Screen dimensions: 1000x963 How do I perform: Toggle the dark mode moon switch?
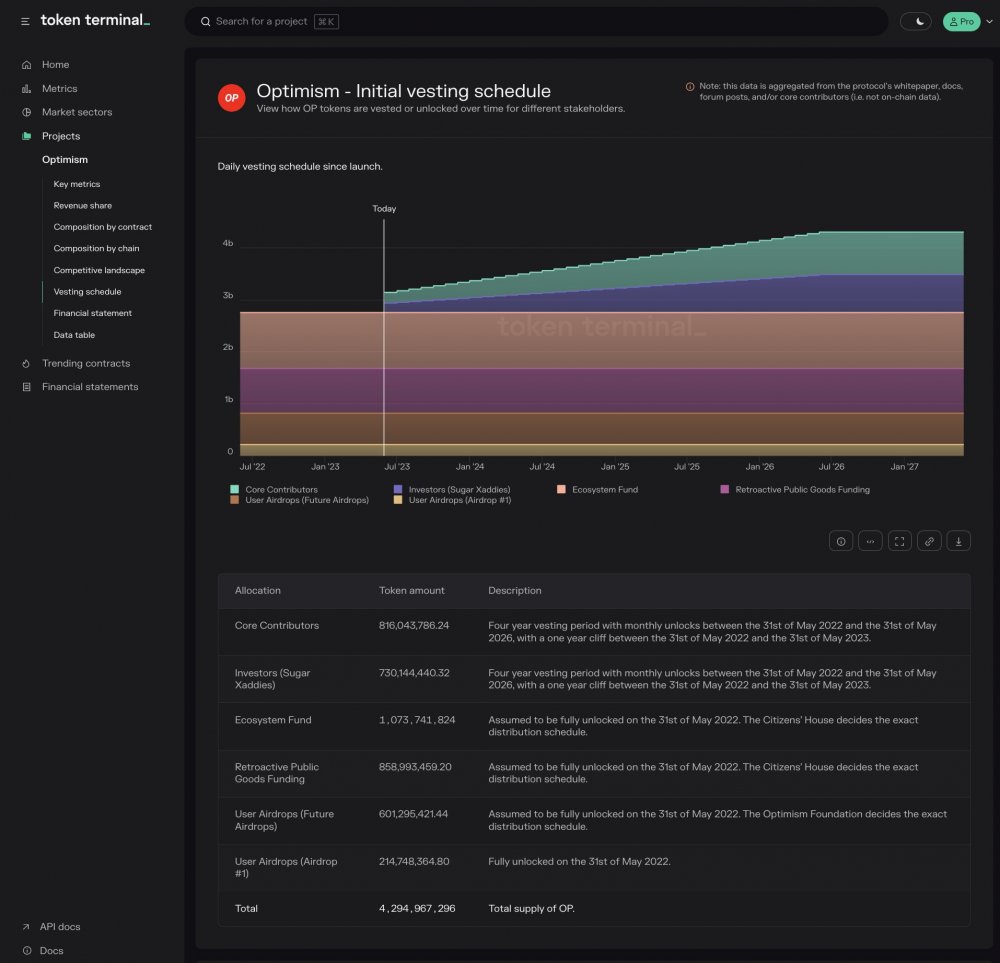click(916, 22)
